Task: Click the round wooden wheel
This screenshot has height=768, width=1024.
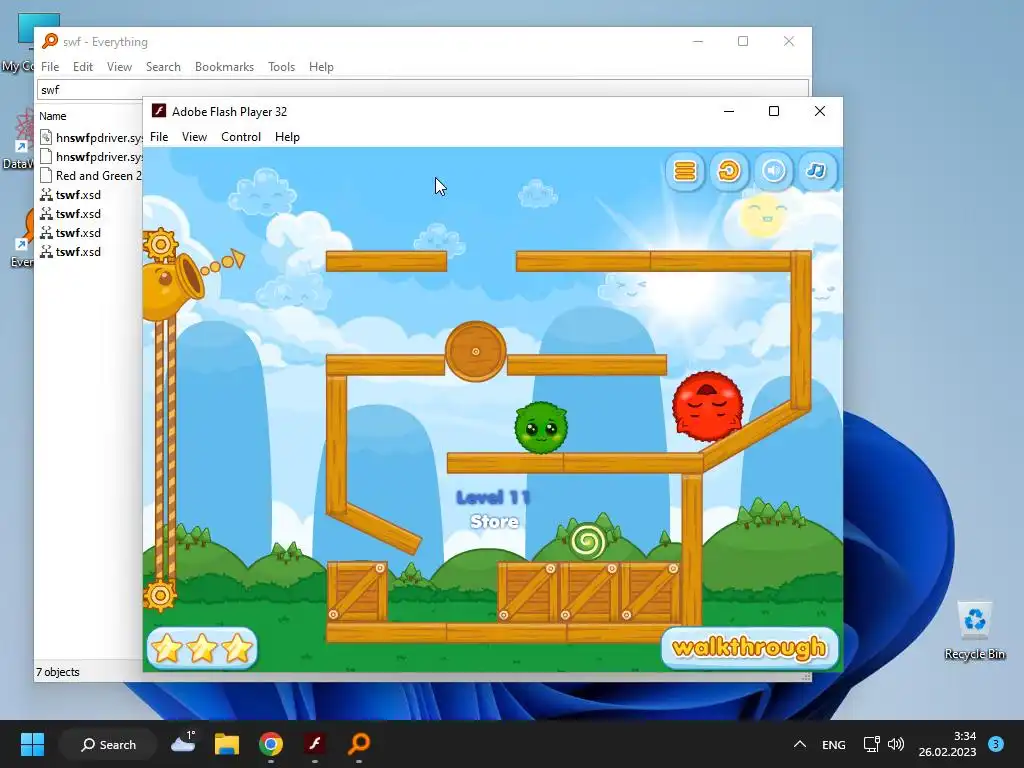Action: pyautogui.click(x=475, y=351)
